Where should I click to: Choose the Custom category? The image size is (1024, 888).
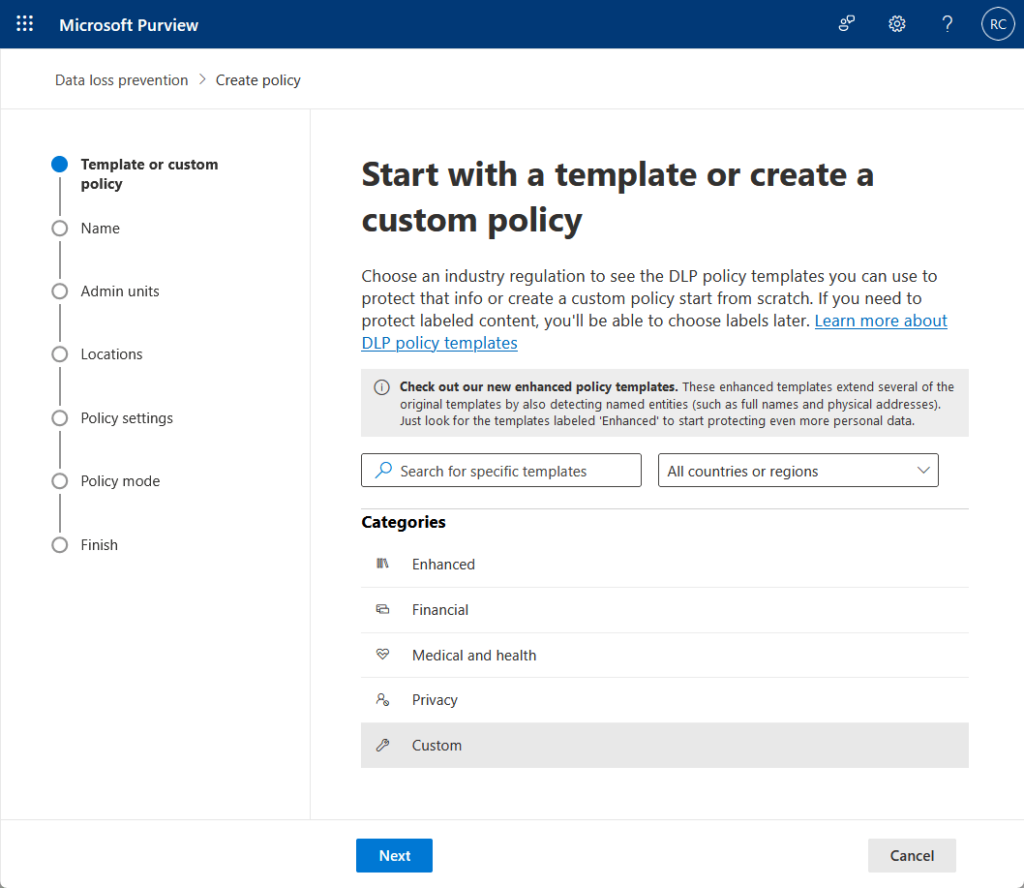click(664, 745)
